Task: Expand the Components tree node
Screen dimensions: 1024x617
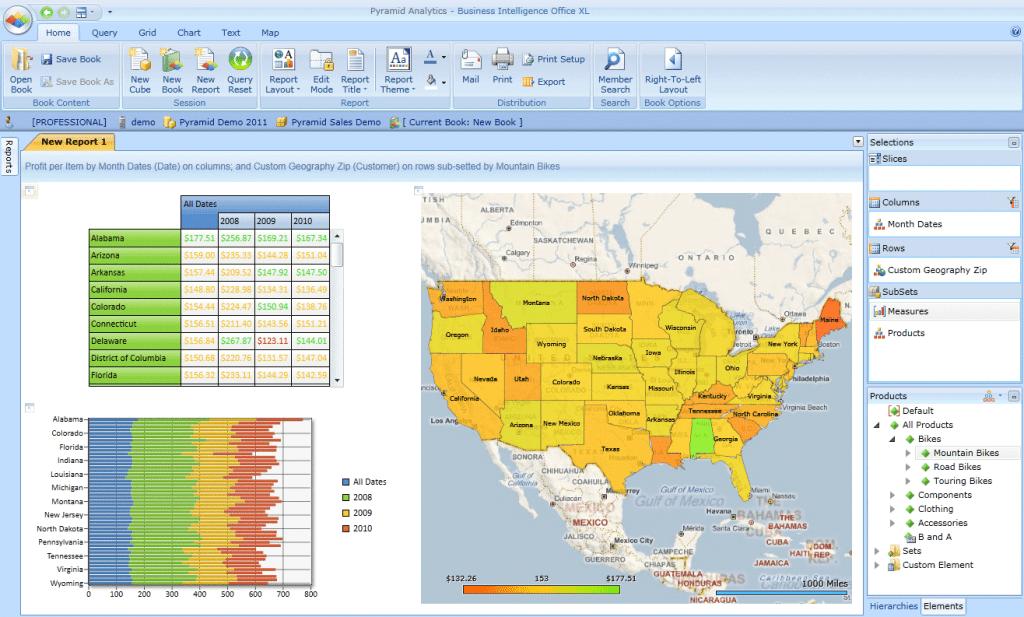Action: (894, 495)
